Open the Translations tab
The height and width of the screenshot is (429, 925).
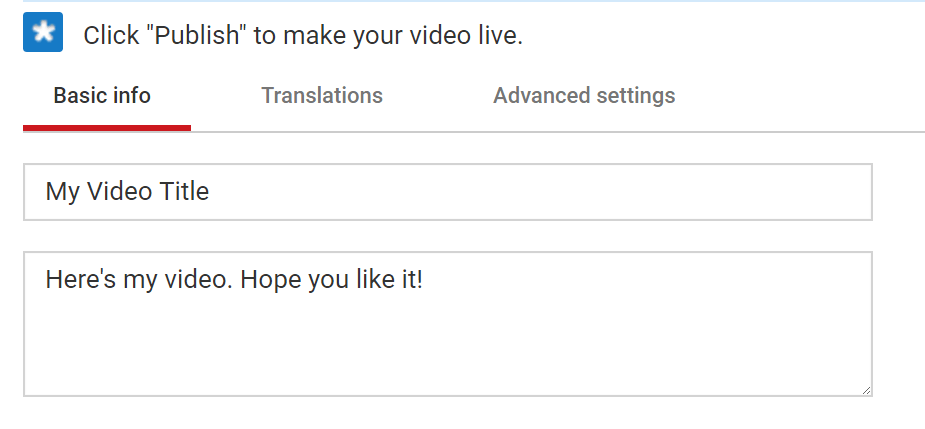click(322, 96)
